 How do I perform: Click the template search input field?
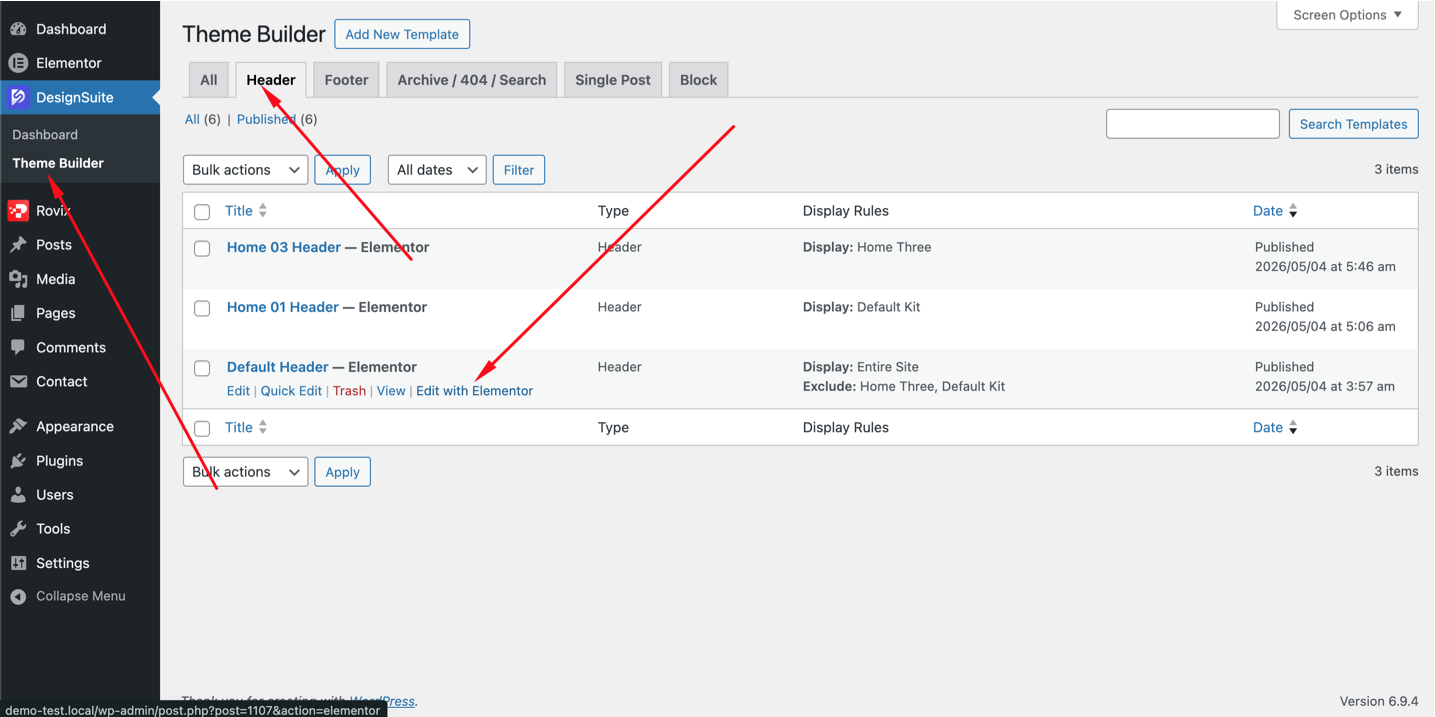[x=1192, y=124]
